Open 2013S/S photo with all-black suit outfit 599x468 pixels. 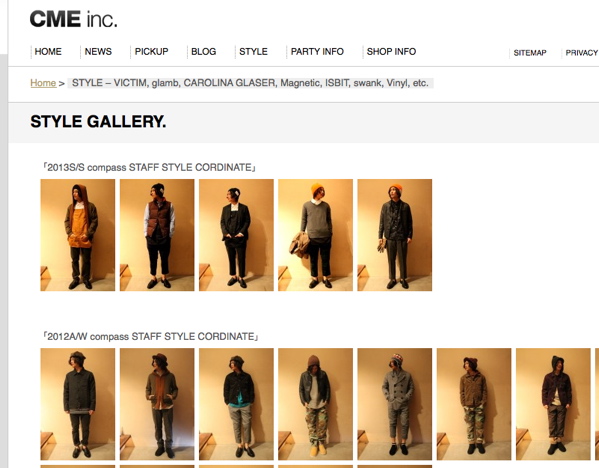pyautogui.click(x=236, y=235)
